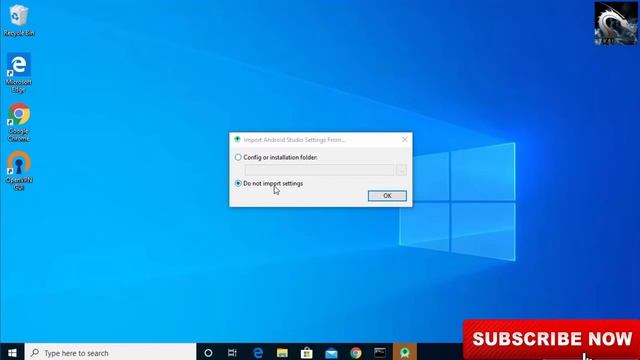
Task: Click the browse button beside path field
Action: 401,170
